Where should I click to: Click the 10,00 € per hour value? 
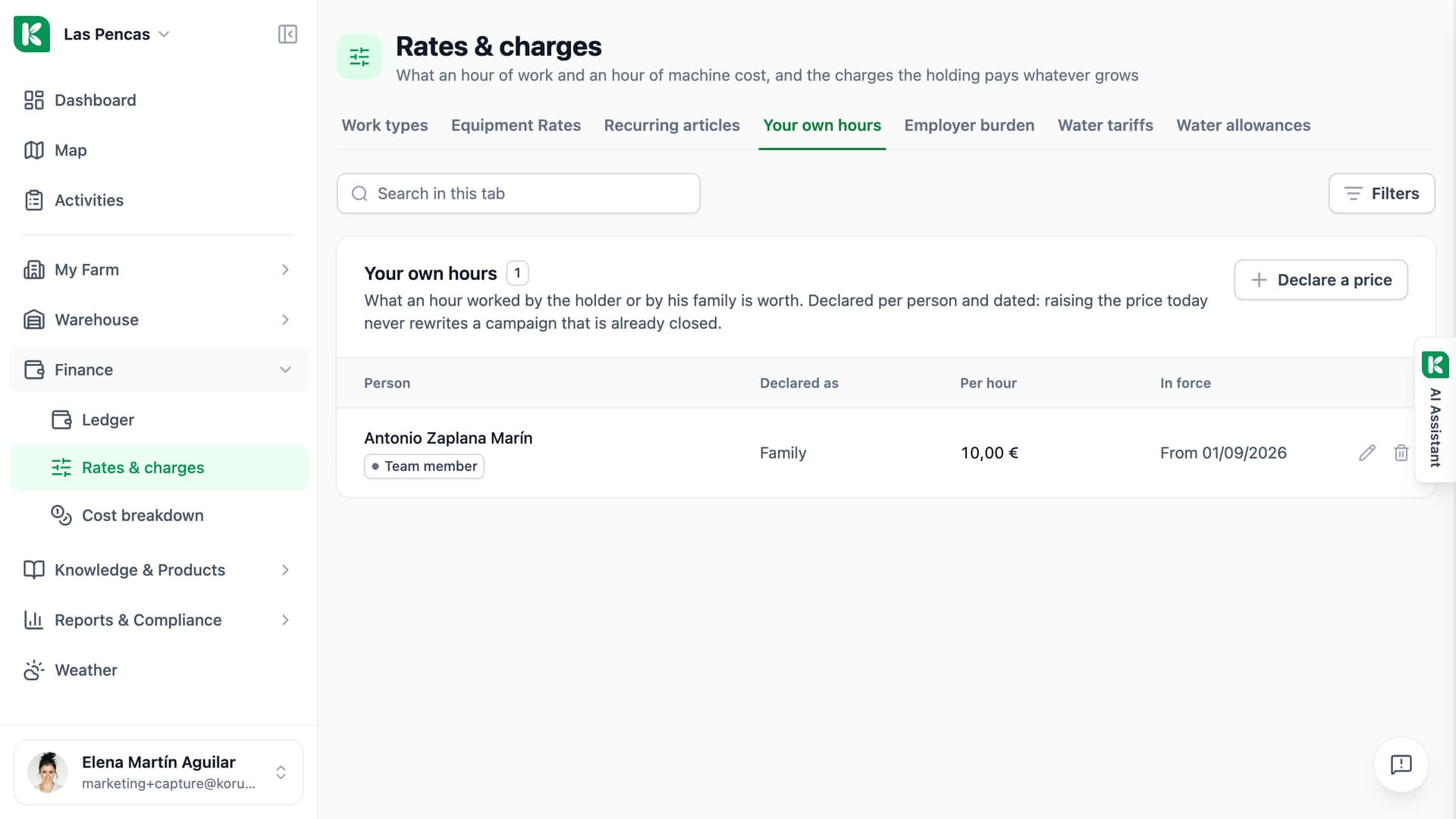(x=989, y=453)
